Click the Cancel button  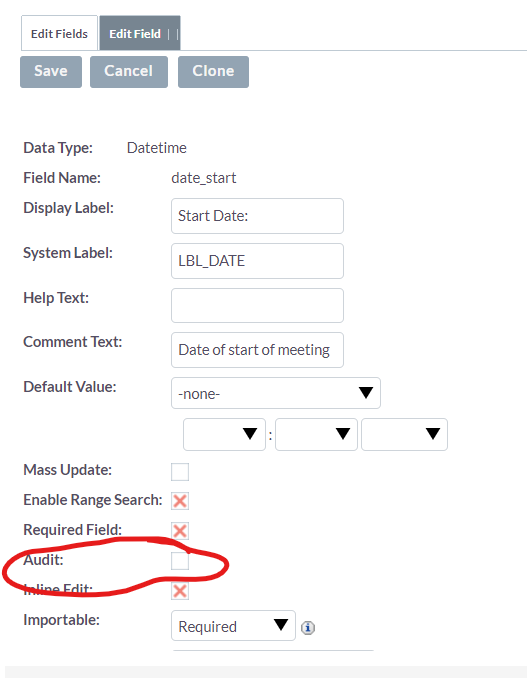pyautogui.click(x=129, y=72)
